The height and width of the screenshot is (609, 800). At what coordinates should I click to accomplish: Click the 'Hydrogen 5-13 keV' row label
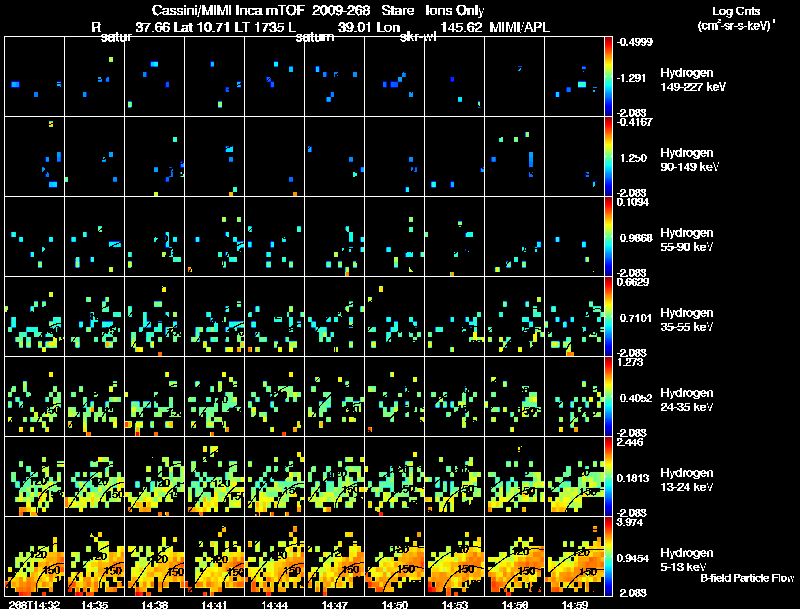pyautogui.click(x=687, y=560)
